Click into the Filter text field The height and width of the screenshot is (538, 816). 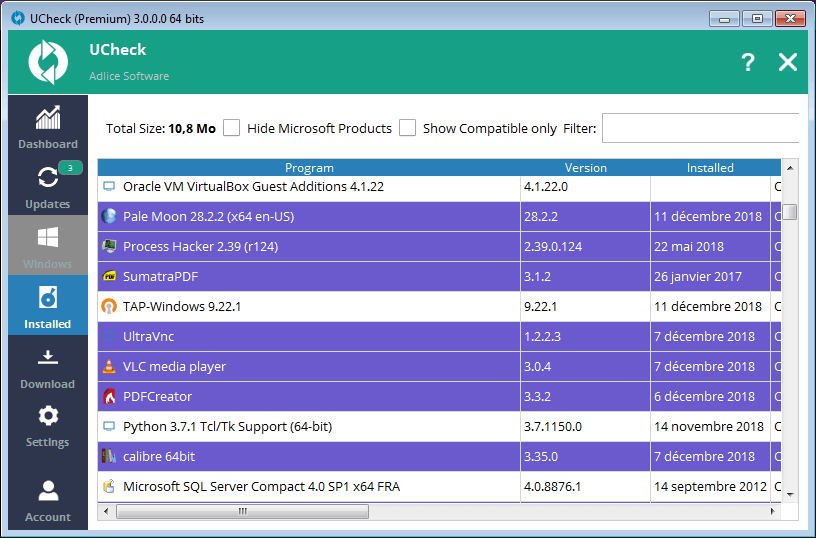pyautogui.click(x=699, y=128)
